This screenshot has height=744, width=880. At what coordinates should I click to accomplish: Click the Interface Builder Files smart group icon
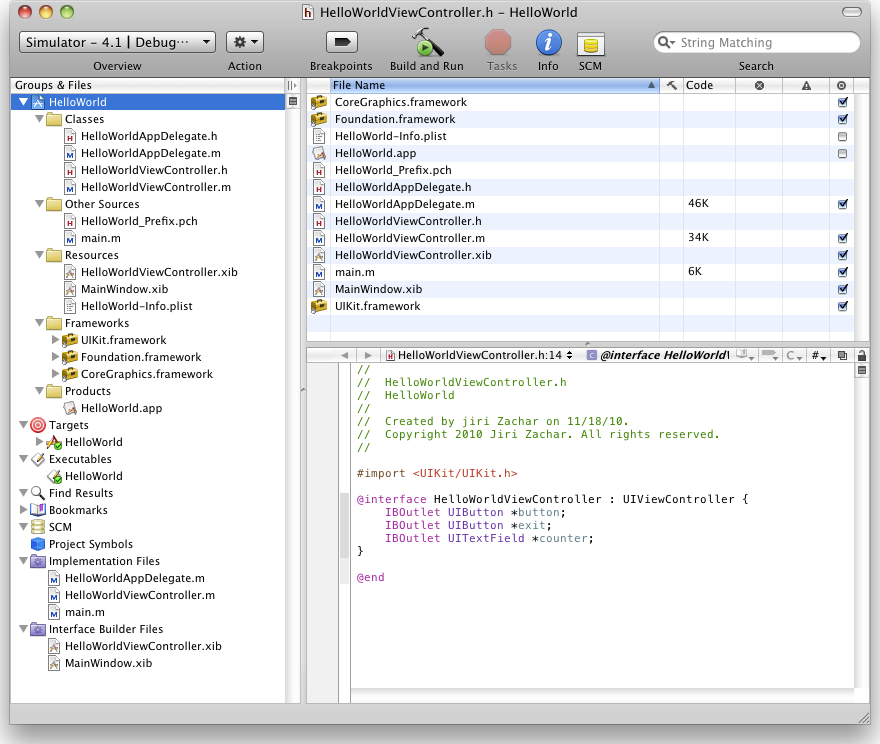[38, 629]
